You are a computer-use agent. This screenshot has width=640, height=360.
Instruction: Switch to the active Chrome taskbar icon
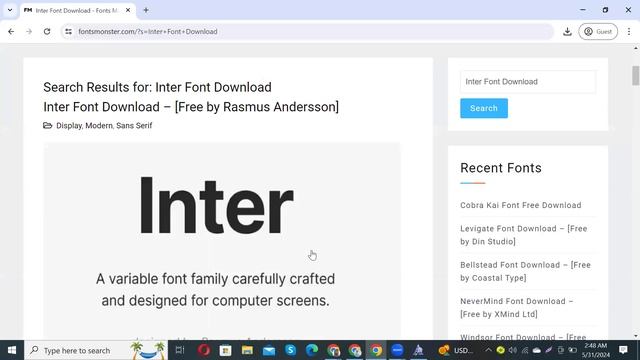pyautogui.click(x=376, y=350)
